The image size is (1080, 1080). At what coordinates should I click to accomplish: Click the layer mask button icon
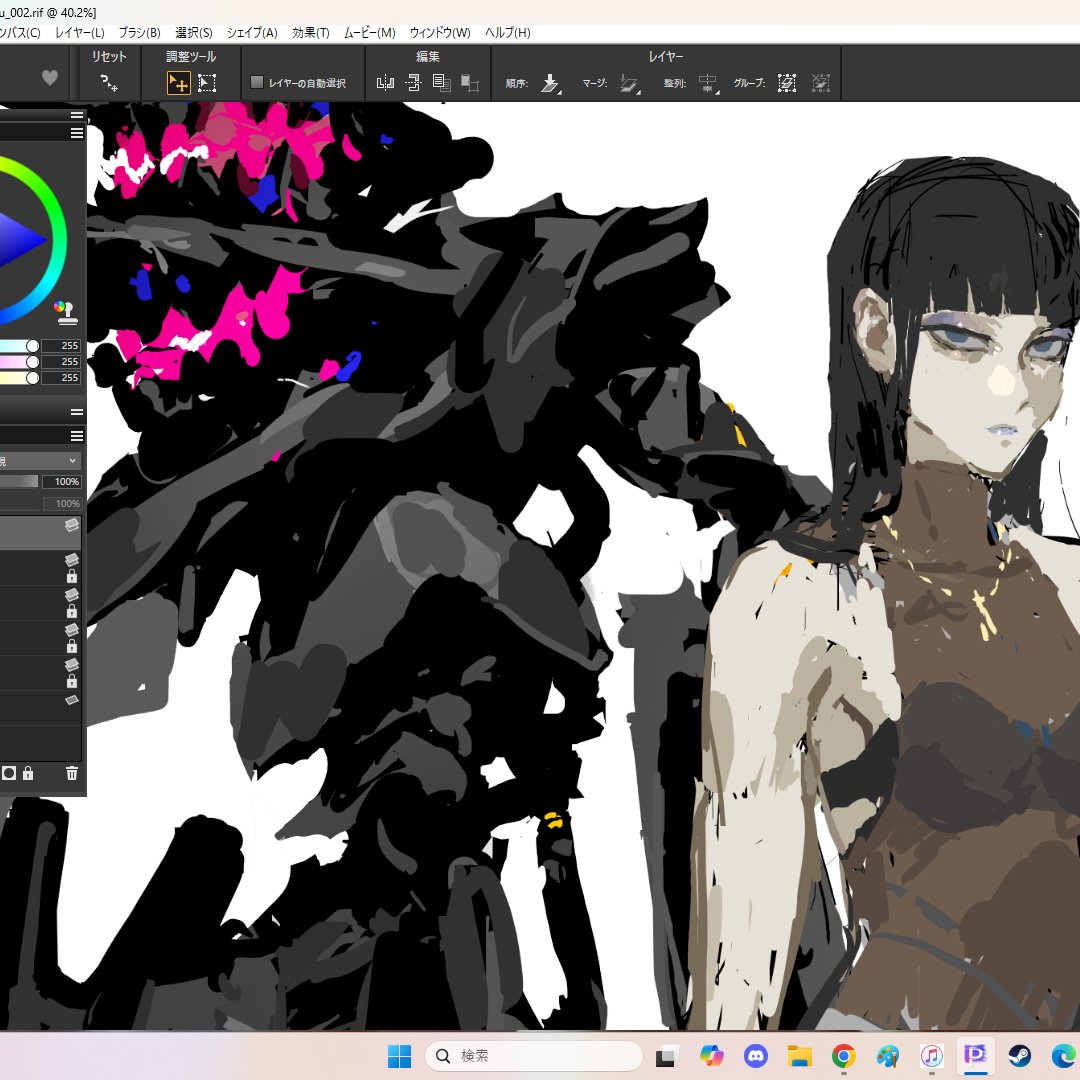point(9,773)
